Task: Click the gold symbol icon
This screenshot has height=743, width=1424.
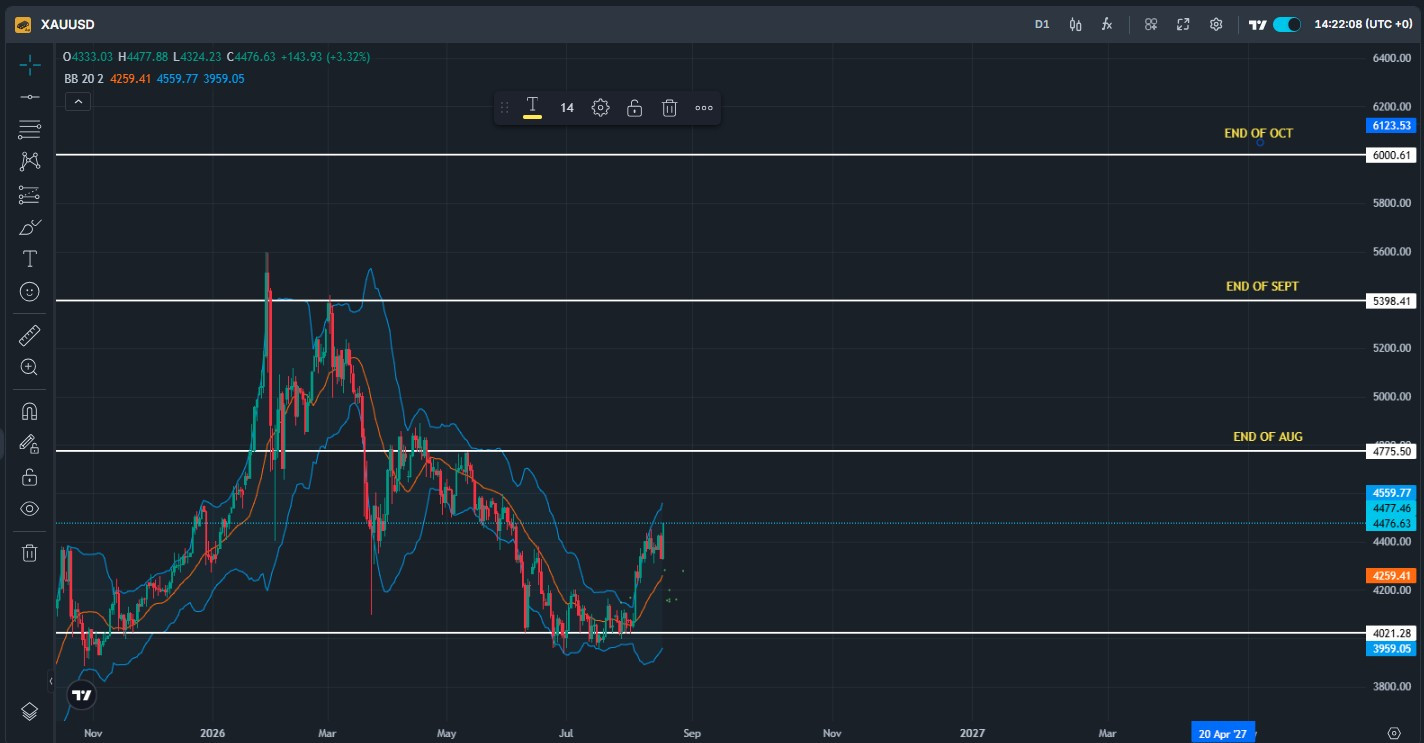Action: (x=23, y=24)
